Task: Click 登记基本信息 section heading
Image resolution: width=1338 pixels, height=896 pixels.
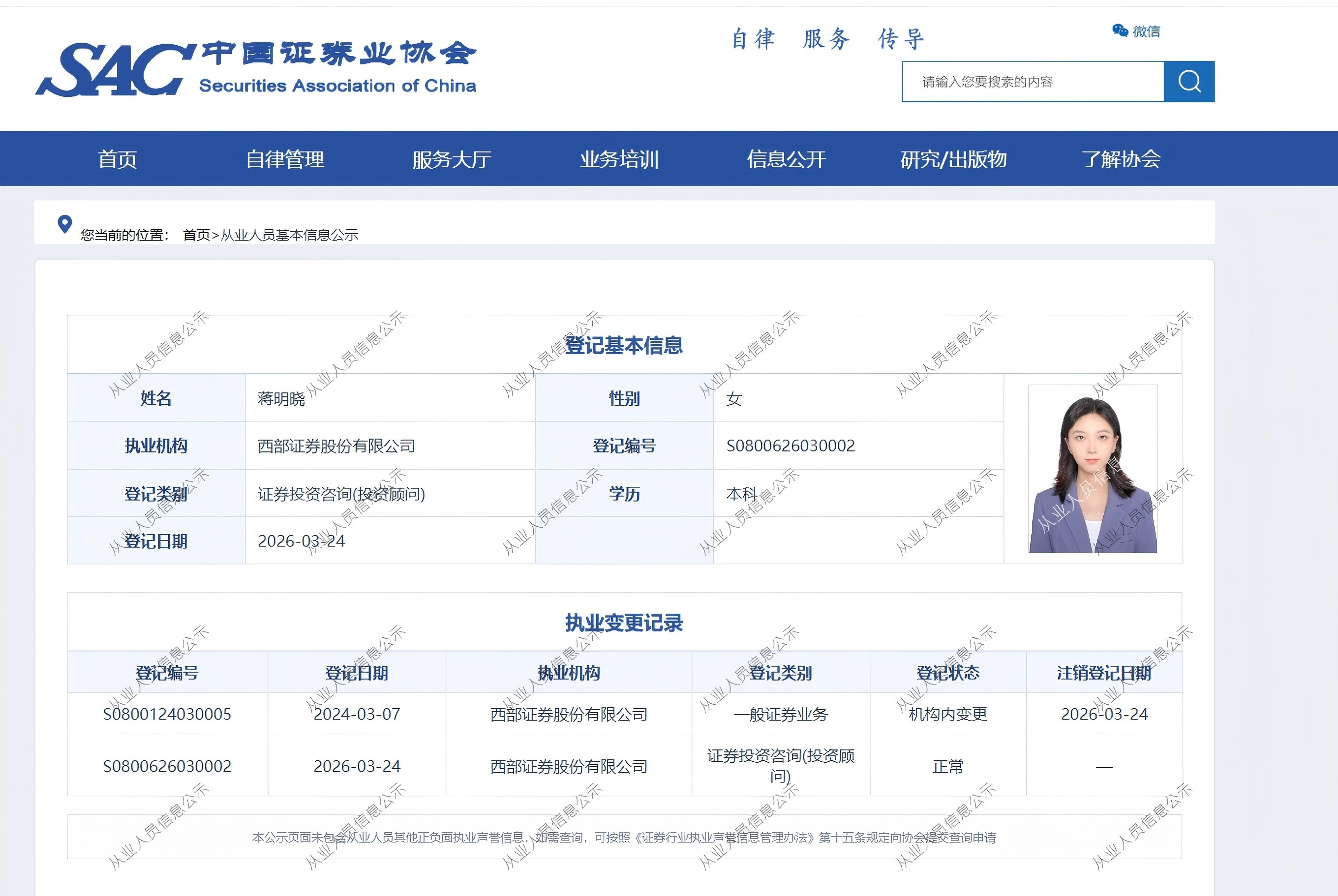Action: point(624,345)
